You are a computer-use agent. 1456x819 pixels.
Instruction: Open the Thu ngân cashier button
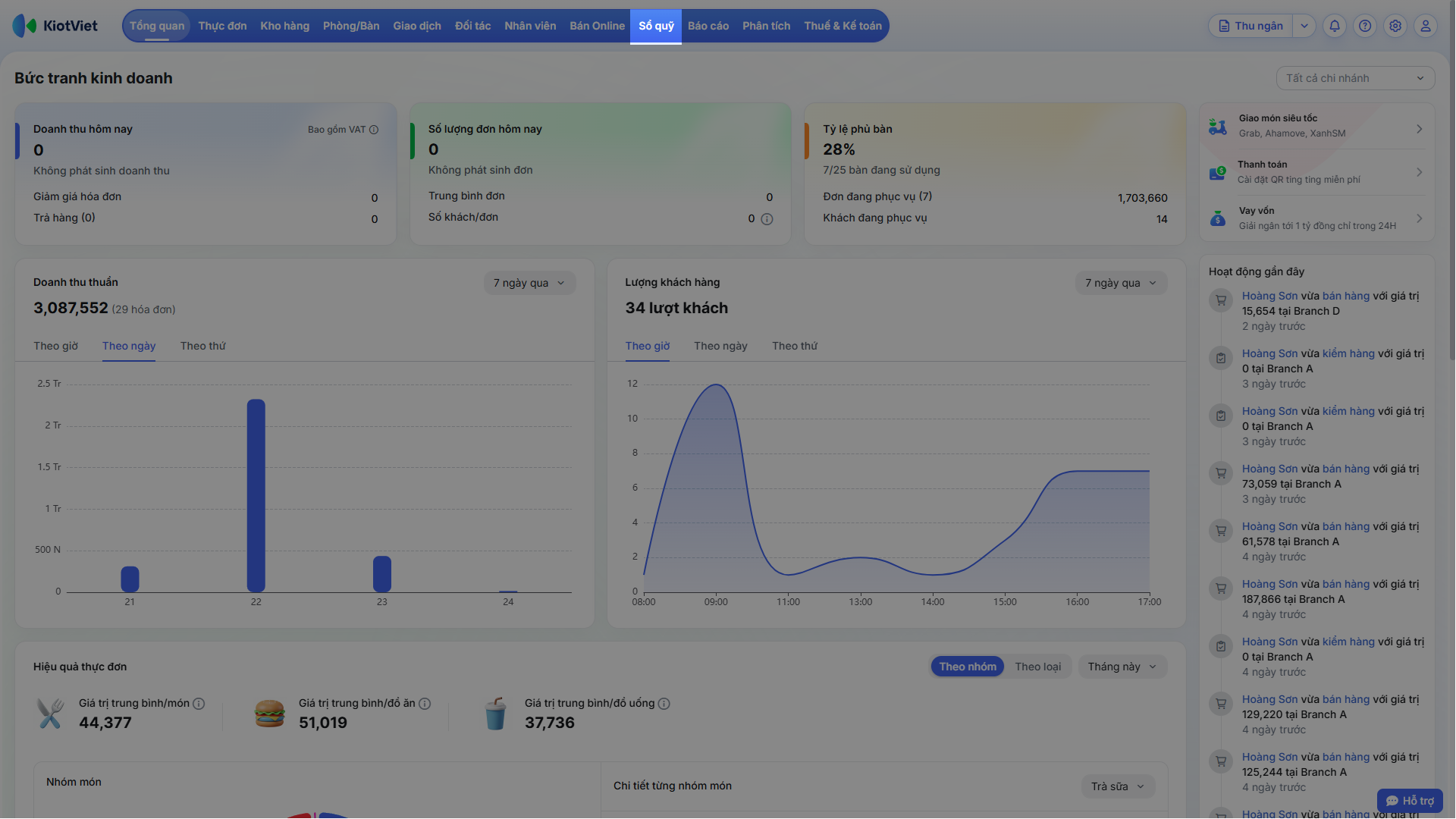tap(1251, 26)
